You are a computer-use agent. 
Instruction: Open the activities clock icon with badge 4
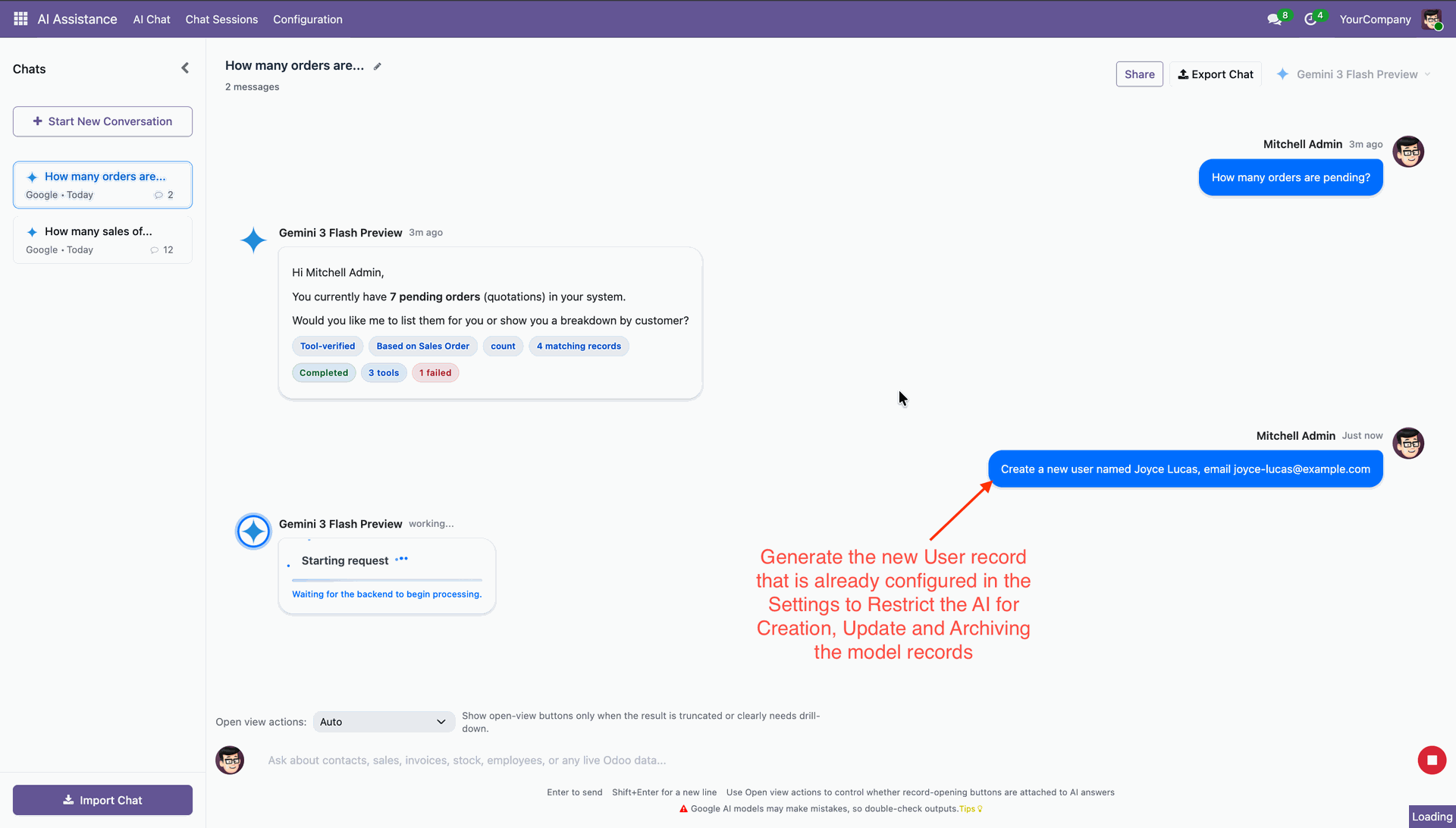pyautogui.click(x=1310, y=19)
